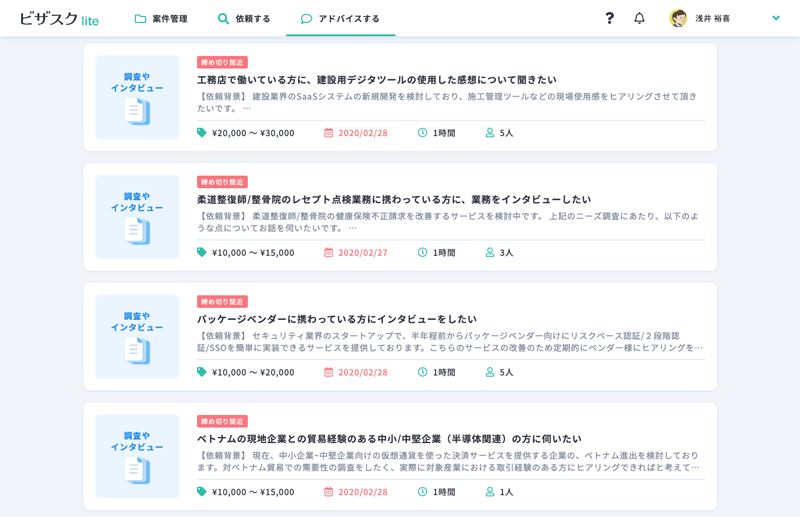Click the folder icon beside 案件管理

click(140, 19)
